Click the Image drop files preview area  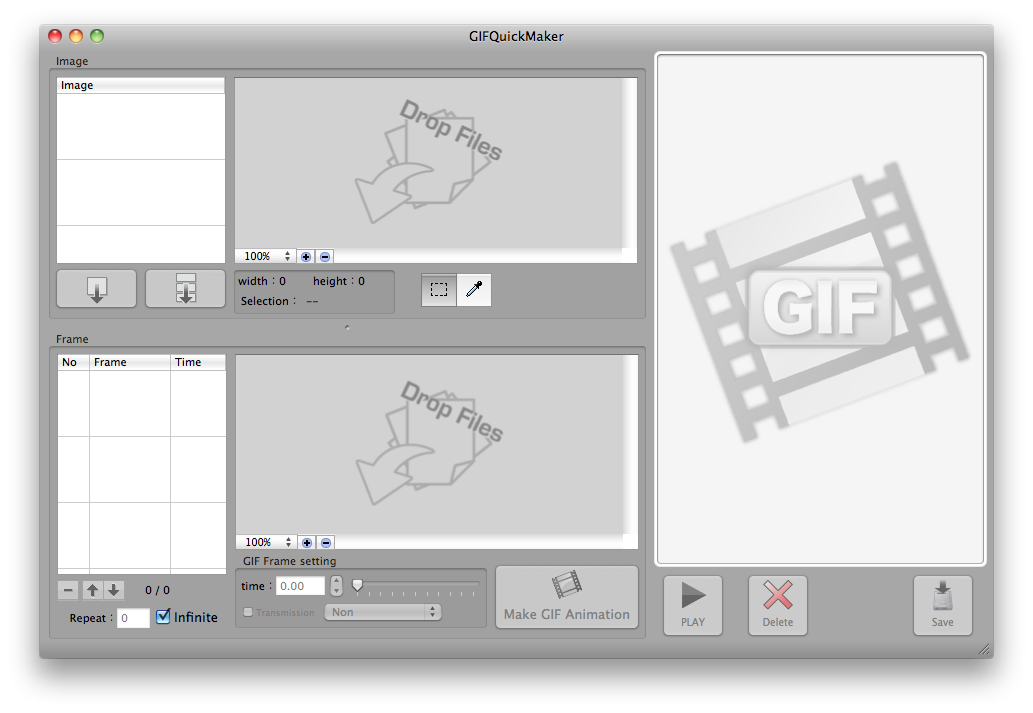(x=429, y=163)
